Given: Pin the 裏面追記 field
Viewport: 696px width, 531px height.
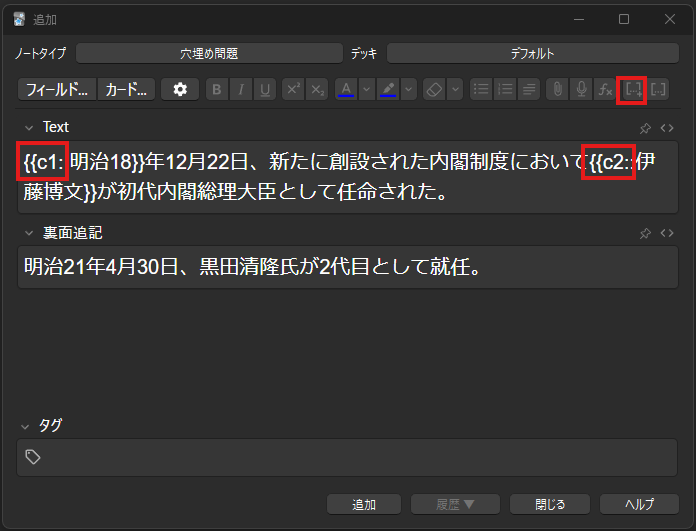Looking at the screenshot, I should point(645,233).
